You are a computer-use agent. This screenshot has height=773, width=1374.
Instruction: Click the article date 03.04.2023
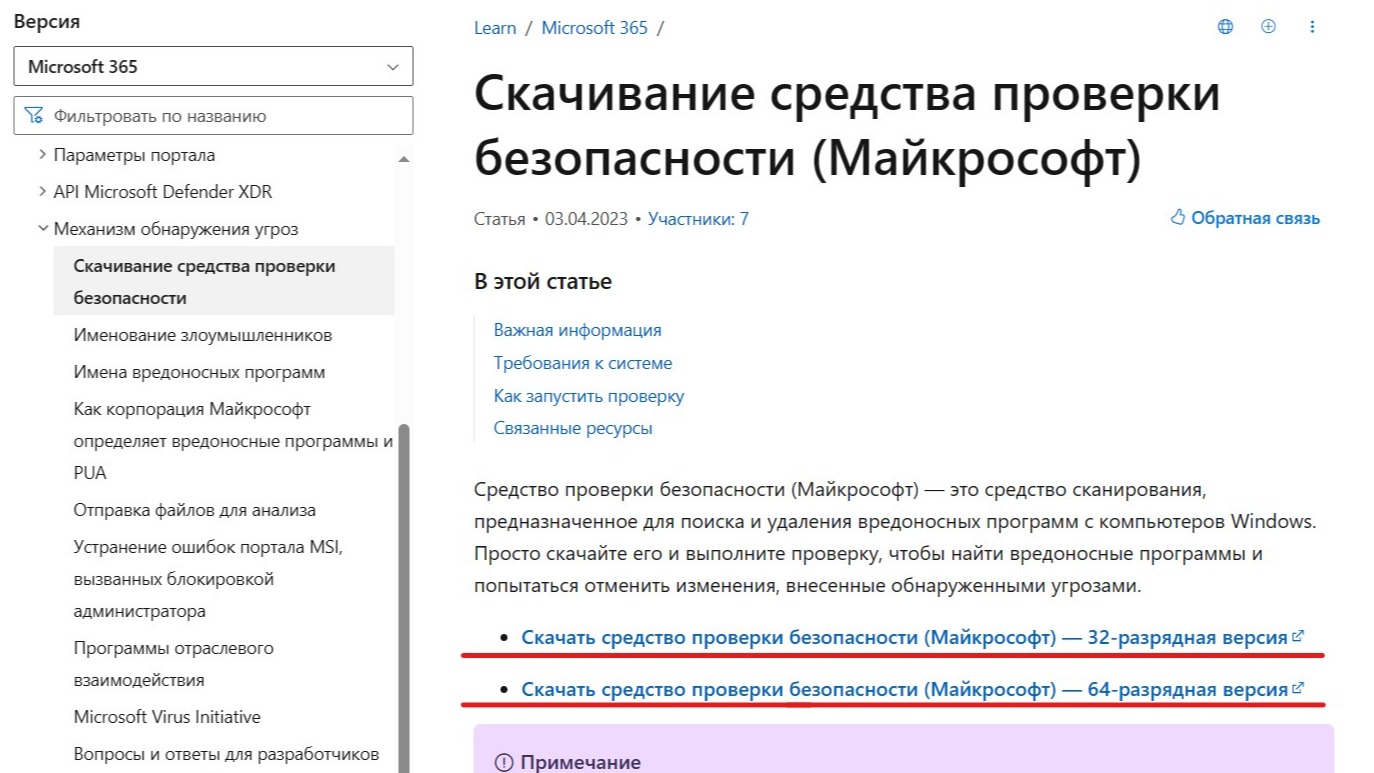tap(586, 218)
